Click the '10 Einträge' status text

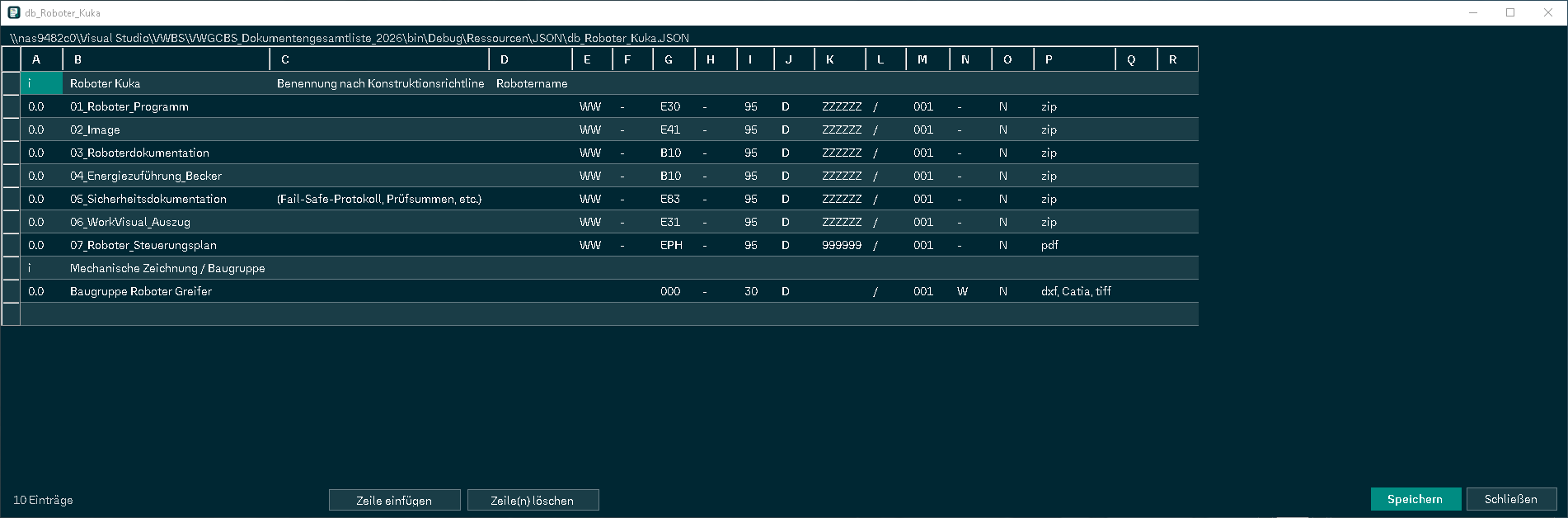tap(43, 500)
